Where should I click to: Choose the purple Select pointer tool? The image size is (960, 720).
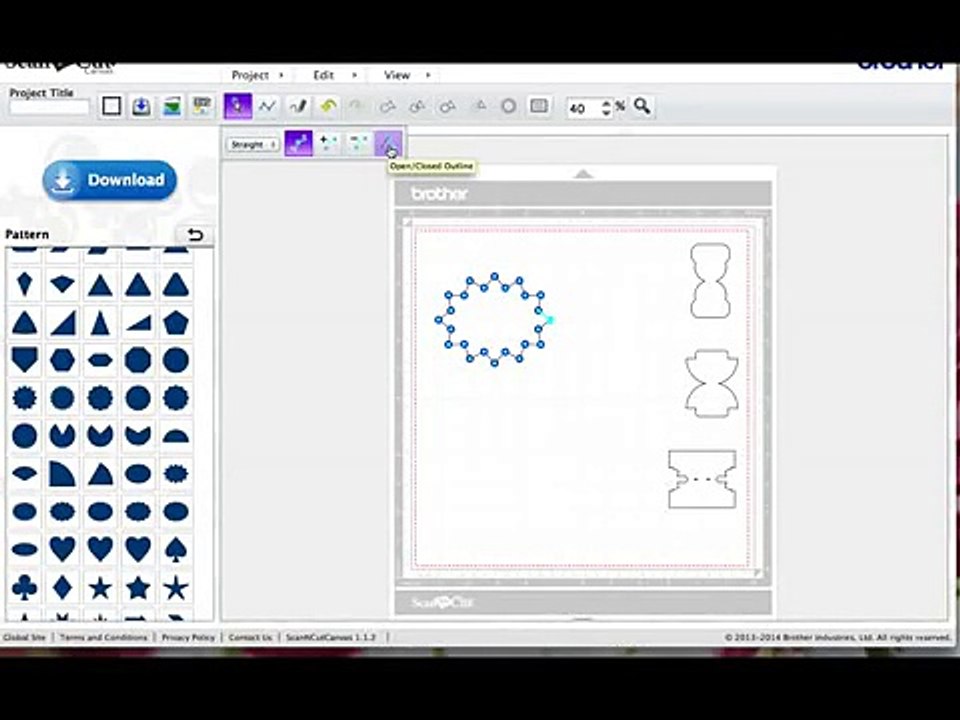238,106
